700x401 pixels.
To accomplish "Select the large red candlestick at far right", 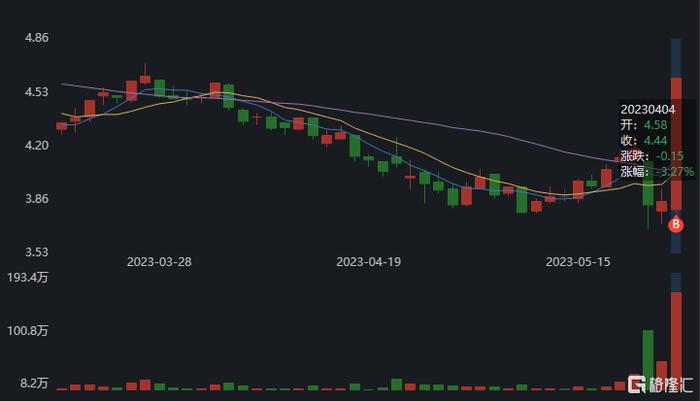I will coord(676,144).
